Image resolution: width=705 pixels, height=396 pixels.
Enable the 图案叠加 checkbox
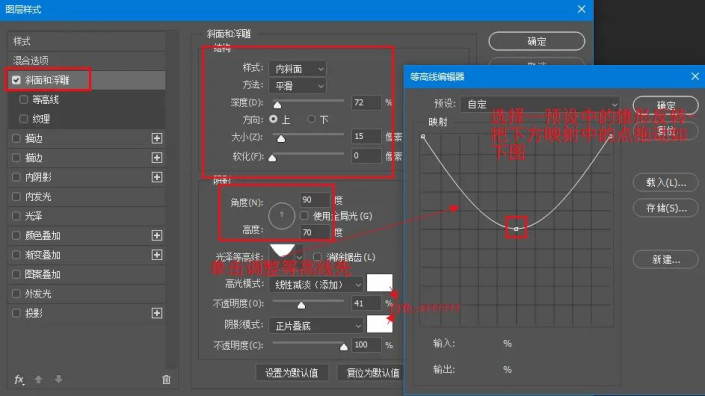16,274
